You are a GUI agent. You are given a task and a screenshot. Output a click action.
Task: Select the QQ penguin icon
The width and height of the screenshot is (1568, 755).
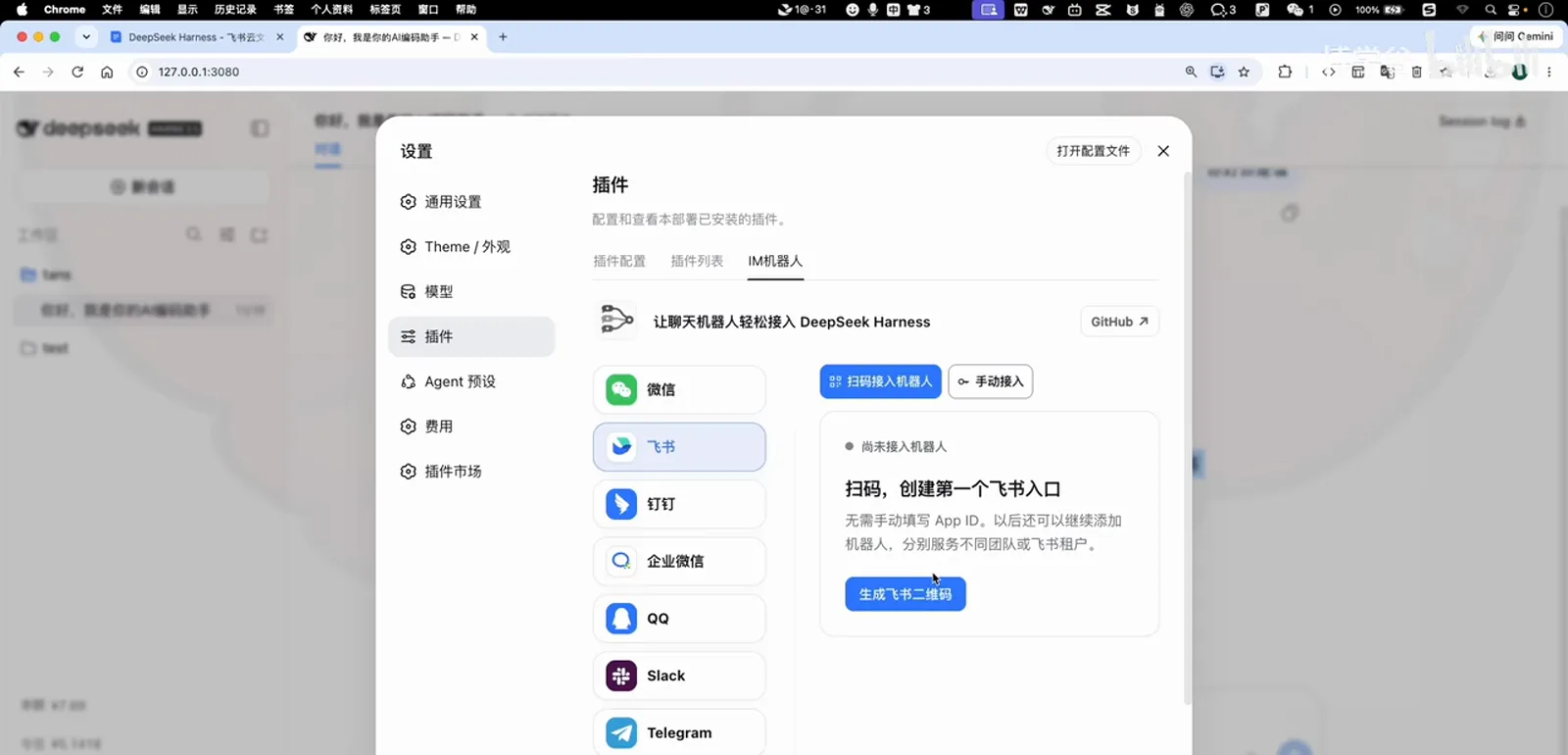tap(621, 619)
